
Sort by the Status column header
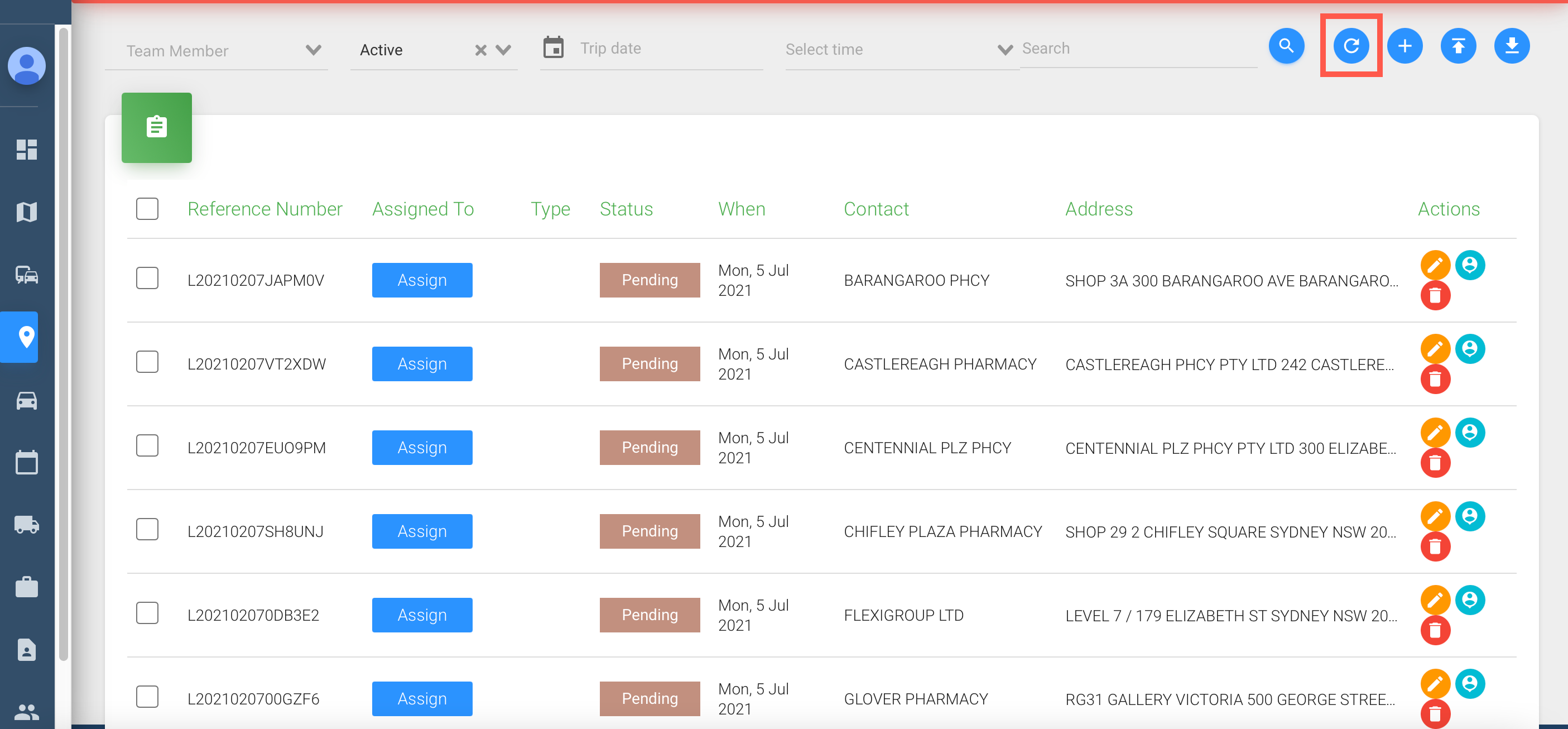[626, 209]
